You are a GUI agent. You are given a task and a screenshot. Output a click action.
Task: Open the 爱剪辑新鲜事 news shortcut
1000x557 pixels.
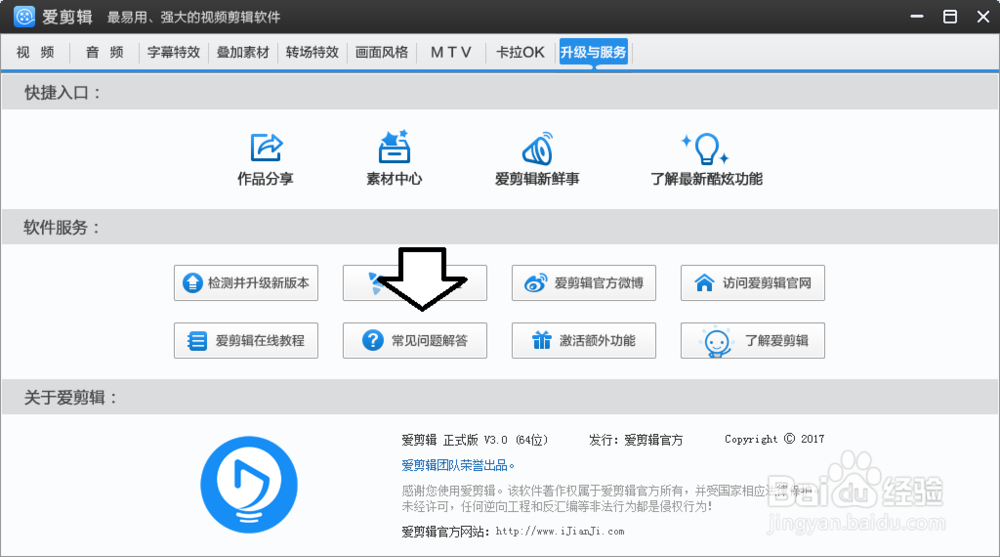(537, 160)
